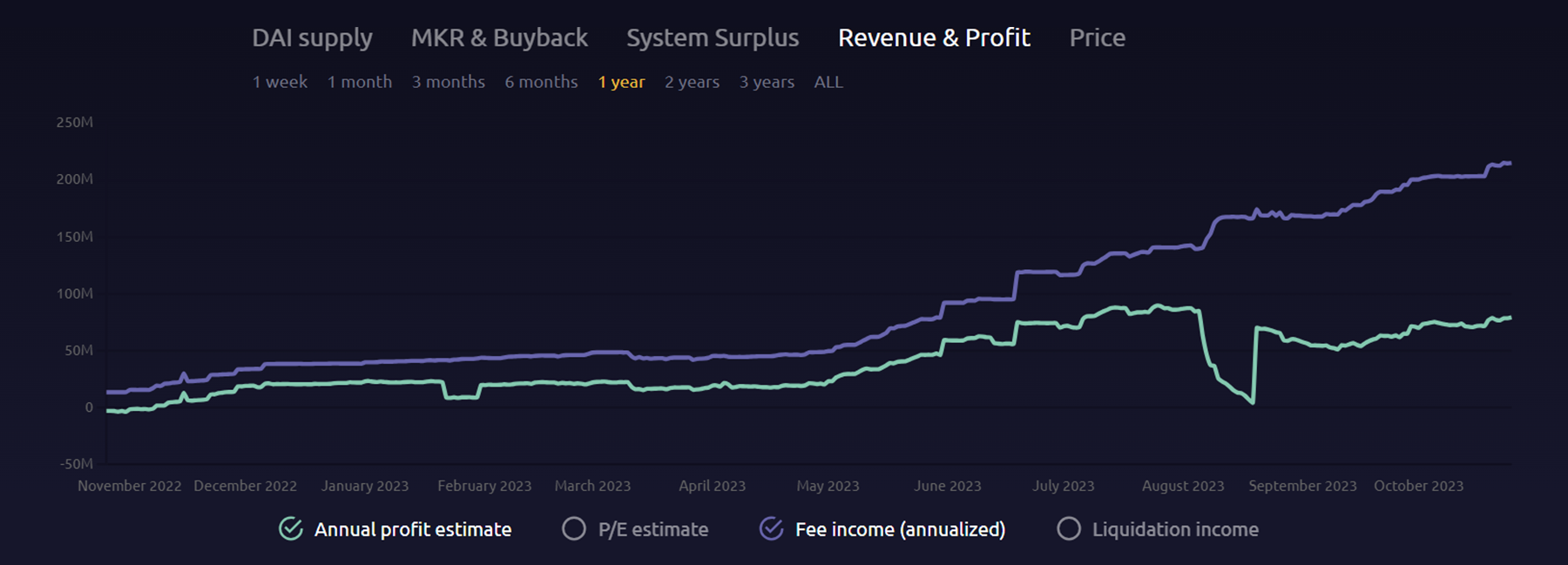Show ALL historical data

pos(828,82)
